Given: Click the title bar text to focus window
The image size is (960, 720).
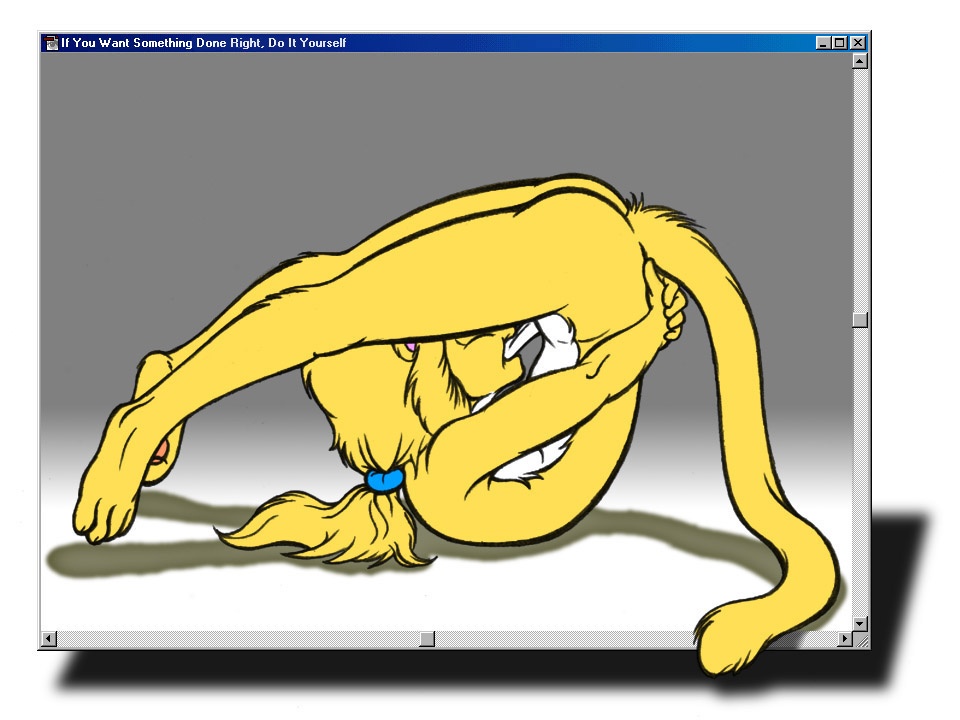Looking at the screenshot, I should (203, 43).
